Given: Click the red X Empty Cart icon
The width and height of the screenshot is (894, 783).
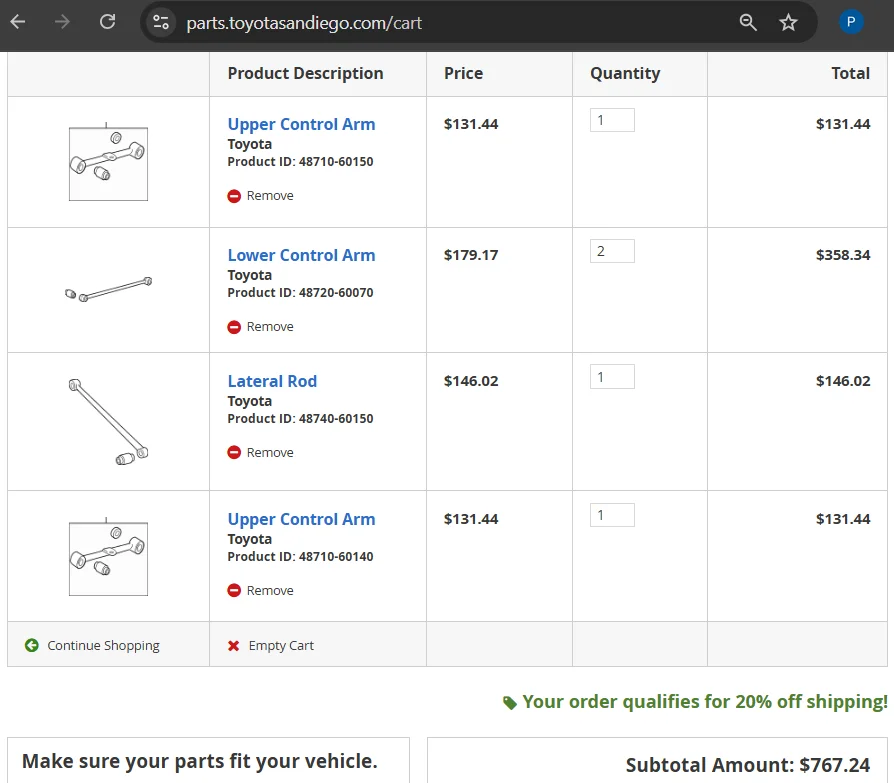Looking at the screenshot, I should 234,646.
